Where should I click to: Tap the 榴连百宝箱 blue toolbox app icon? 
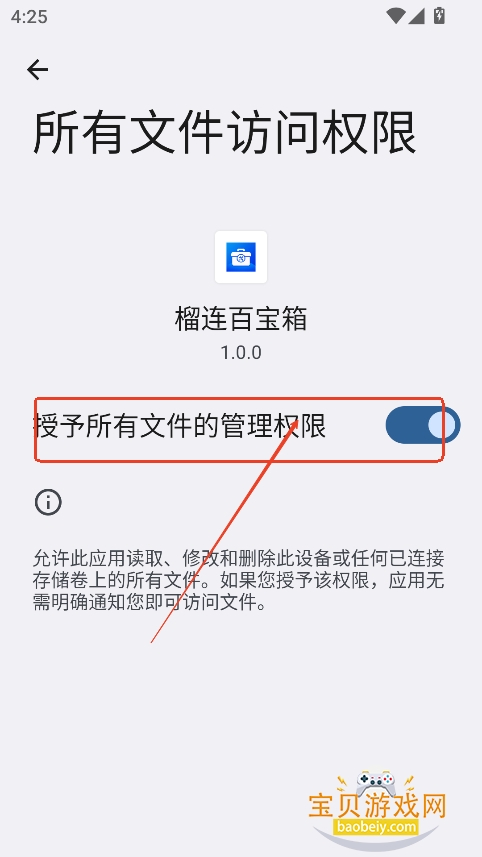[241, 257]
